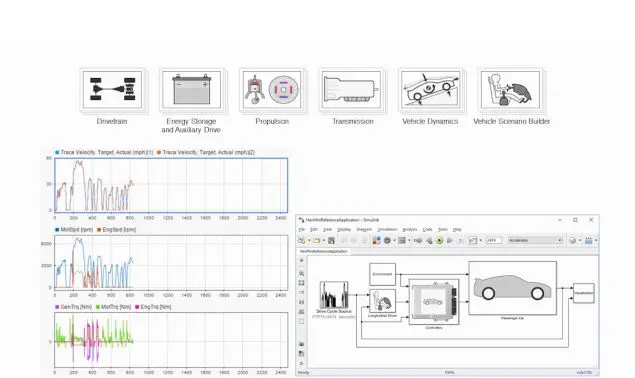Screen dimensions: 635x378
Task: Click the Up to Parent arrow icon
Action: [364, 240]
